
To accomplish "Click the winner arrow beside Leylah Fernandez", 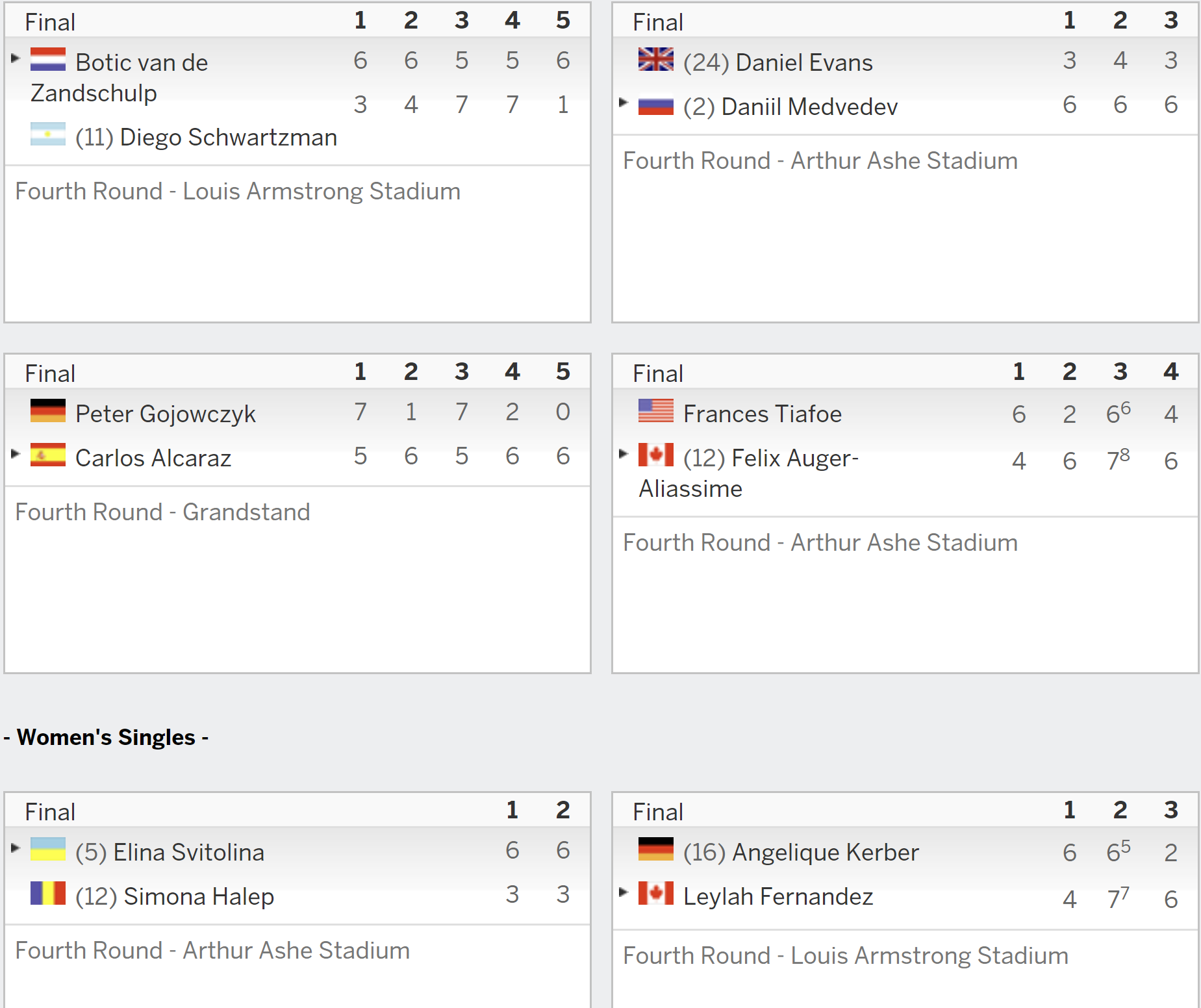I will pyautogui.click(x=624, y=892).
